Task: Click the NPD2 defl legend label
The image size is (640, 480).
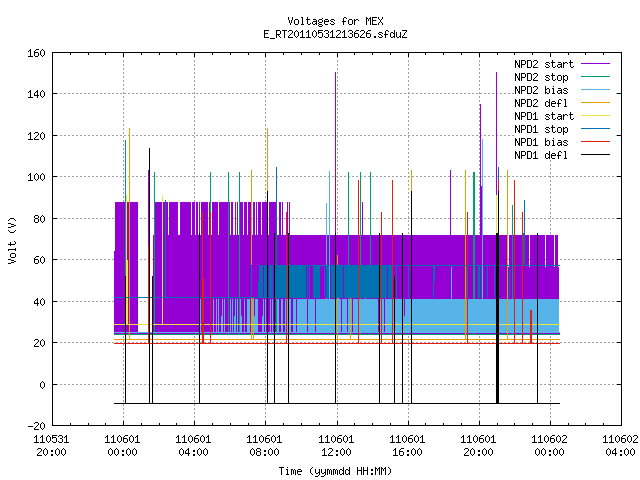Action: coord(541,103)
